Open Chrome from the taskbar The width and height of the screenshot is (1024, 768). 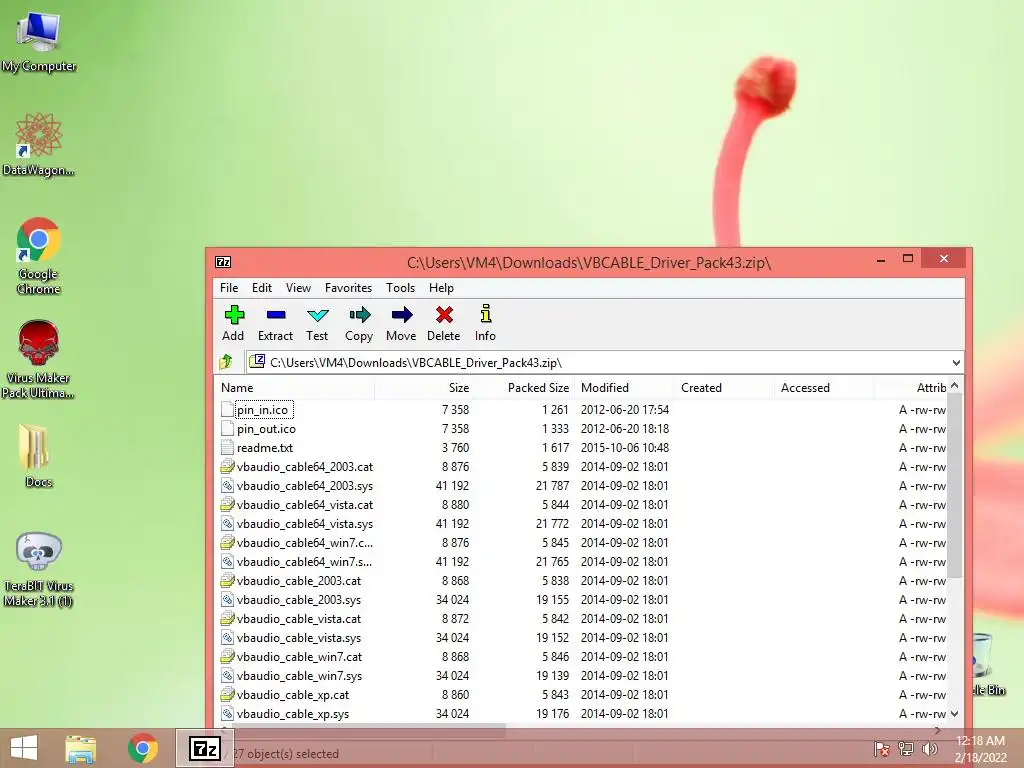point(142,748)
